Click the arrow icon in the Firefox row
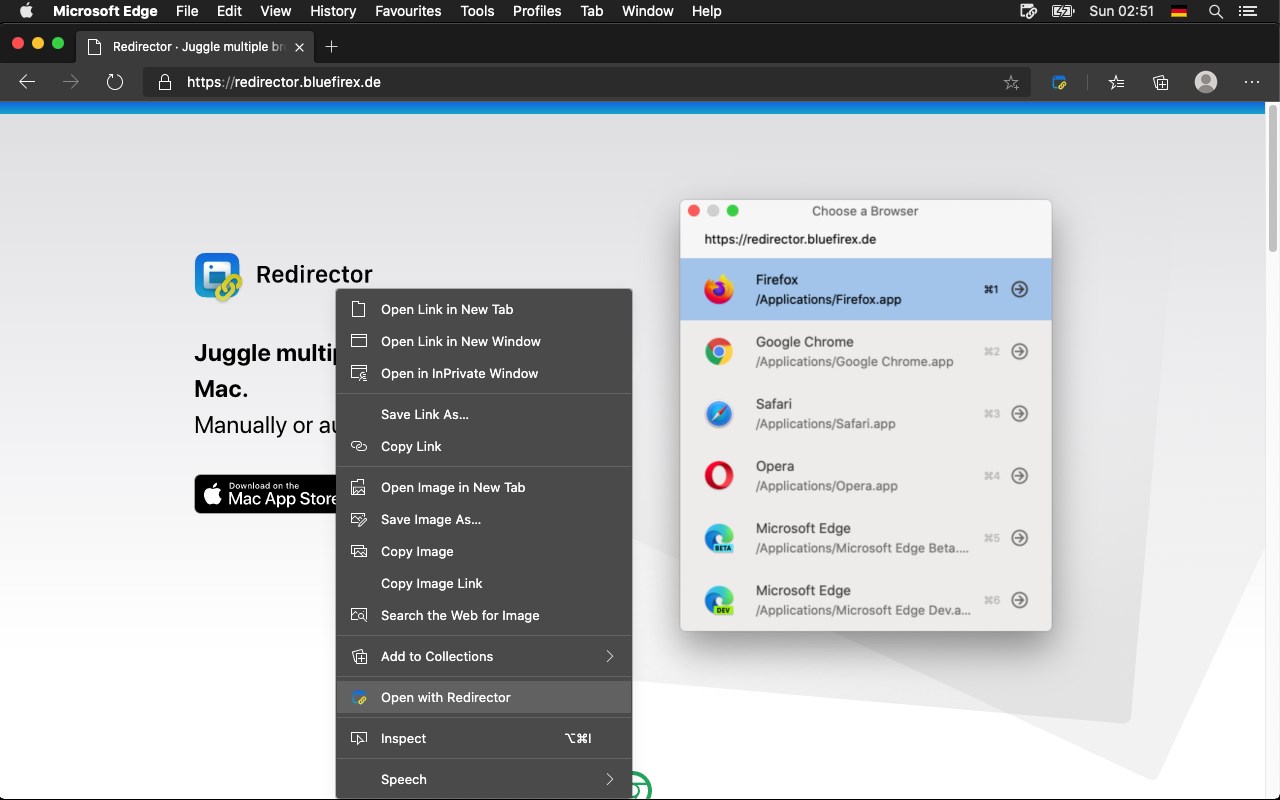Image resolution: width=1280 pixels, height=800 pixels. (1019, 289)
